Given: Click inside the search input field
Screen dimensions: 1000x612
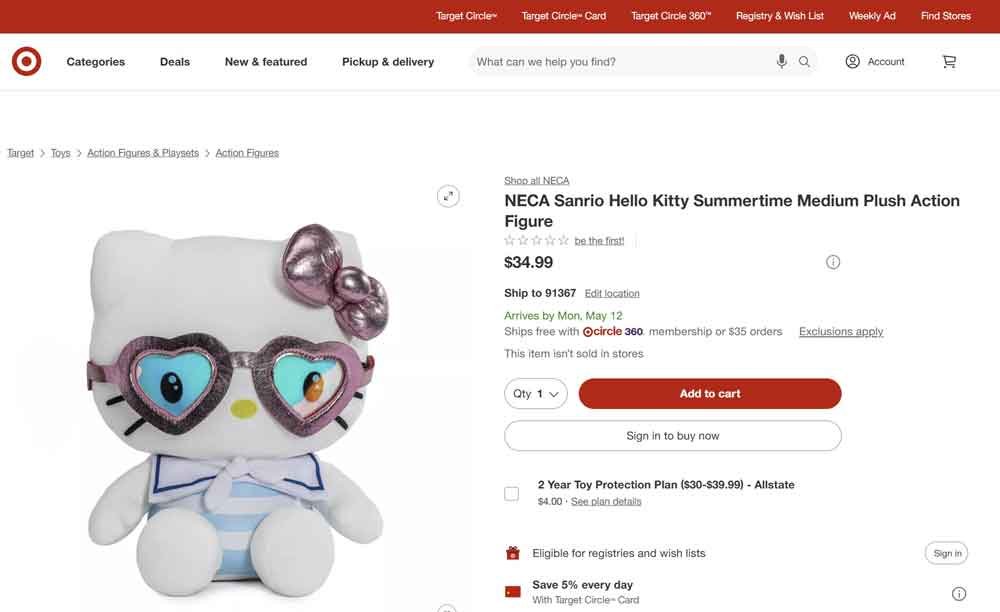Looking at the screenshot, I should [620, 61].
